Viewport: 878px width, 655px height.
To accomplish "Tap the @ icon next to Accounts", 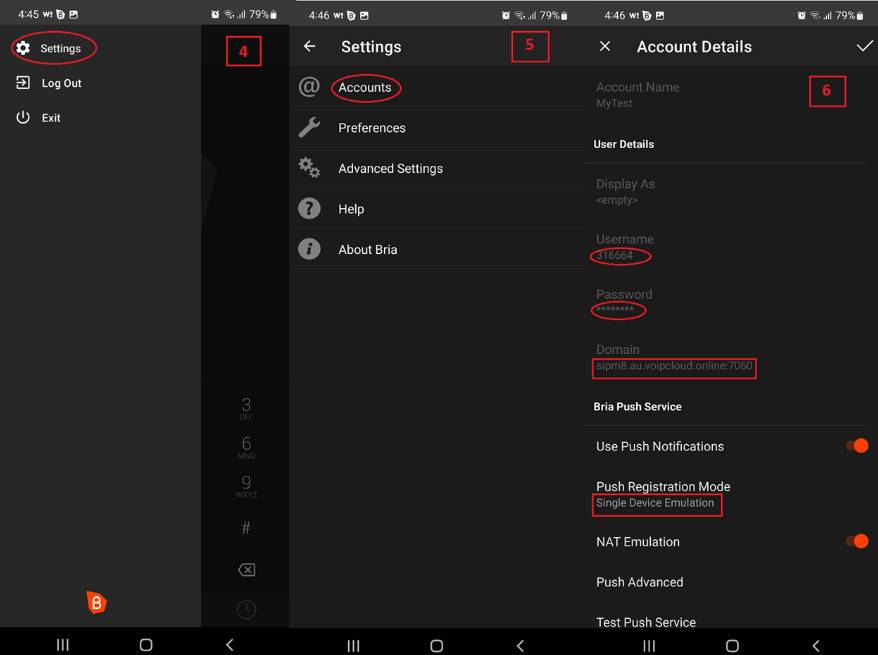I will click(x=309, y=87).
